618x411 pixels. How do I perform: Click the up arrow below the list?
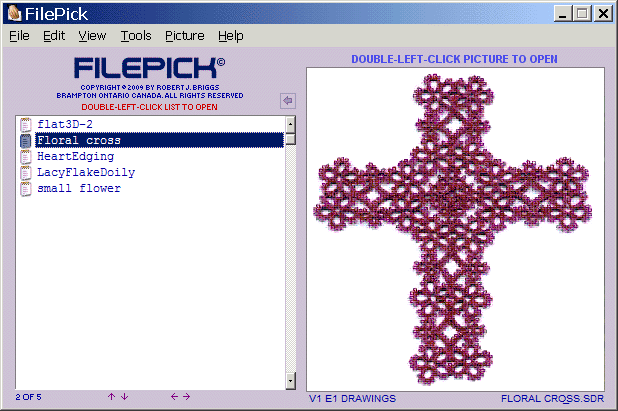[112, 396]
